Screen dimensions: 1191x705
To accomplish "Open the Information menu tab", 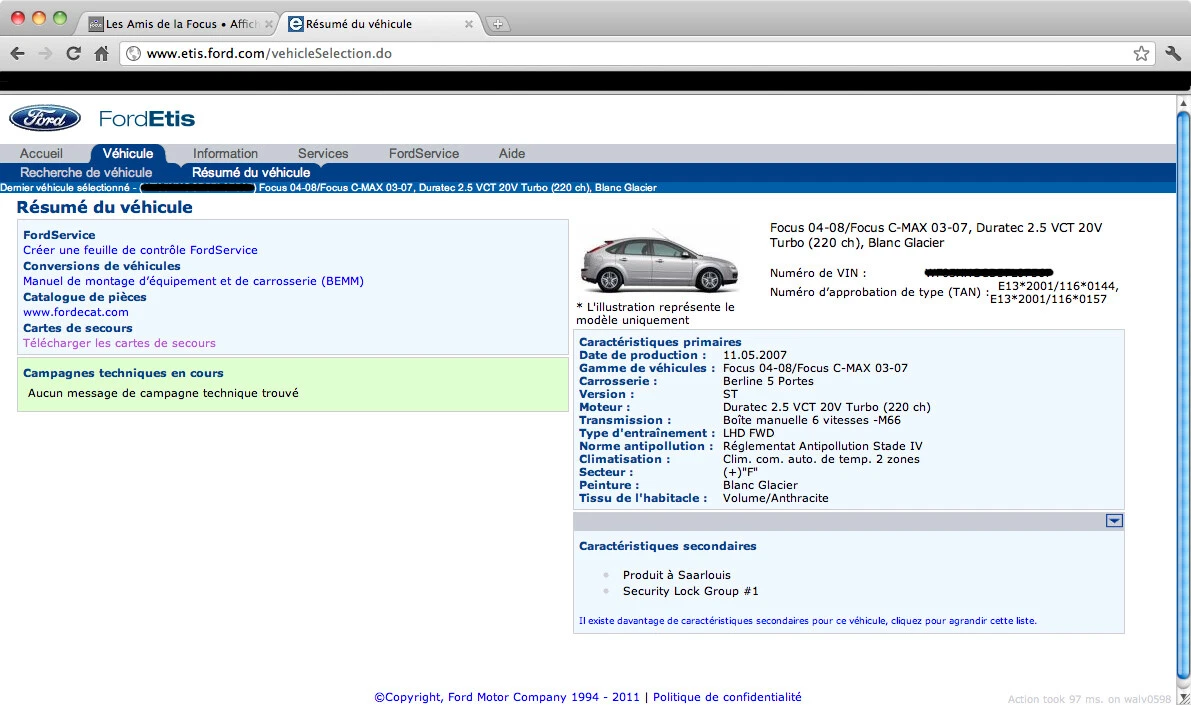I will coord(225,154).
